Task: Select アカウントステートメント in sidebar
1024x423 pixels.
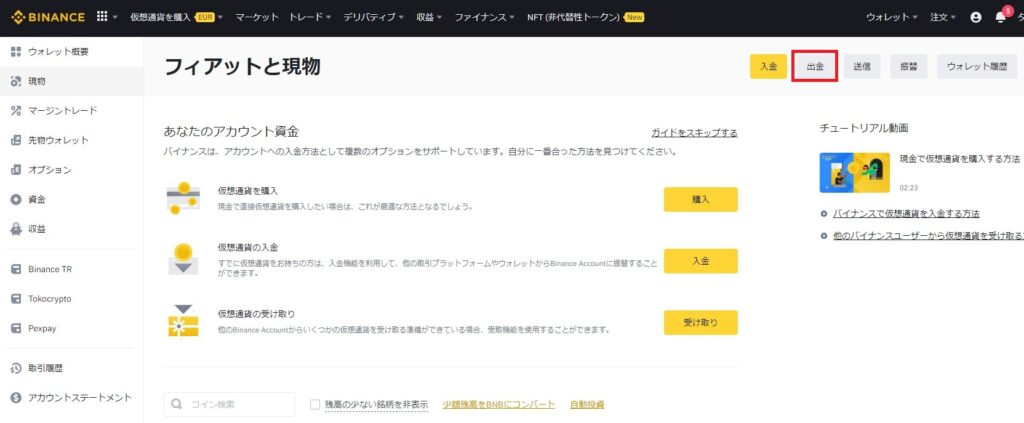Action: tap(80, 398)
